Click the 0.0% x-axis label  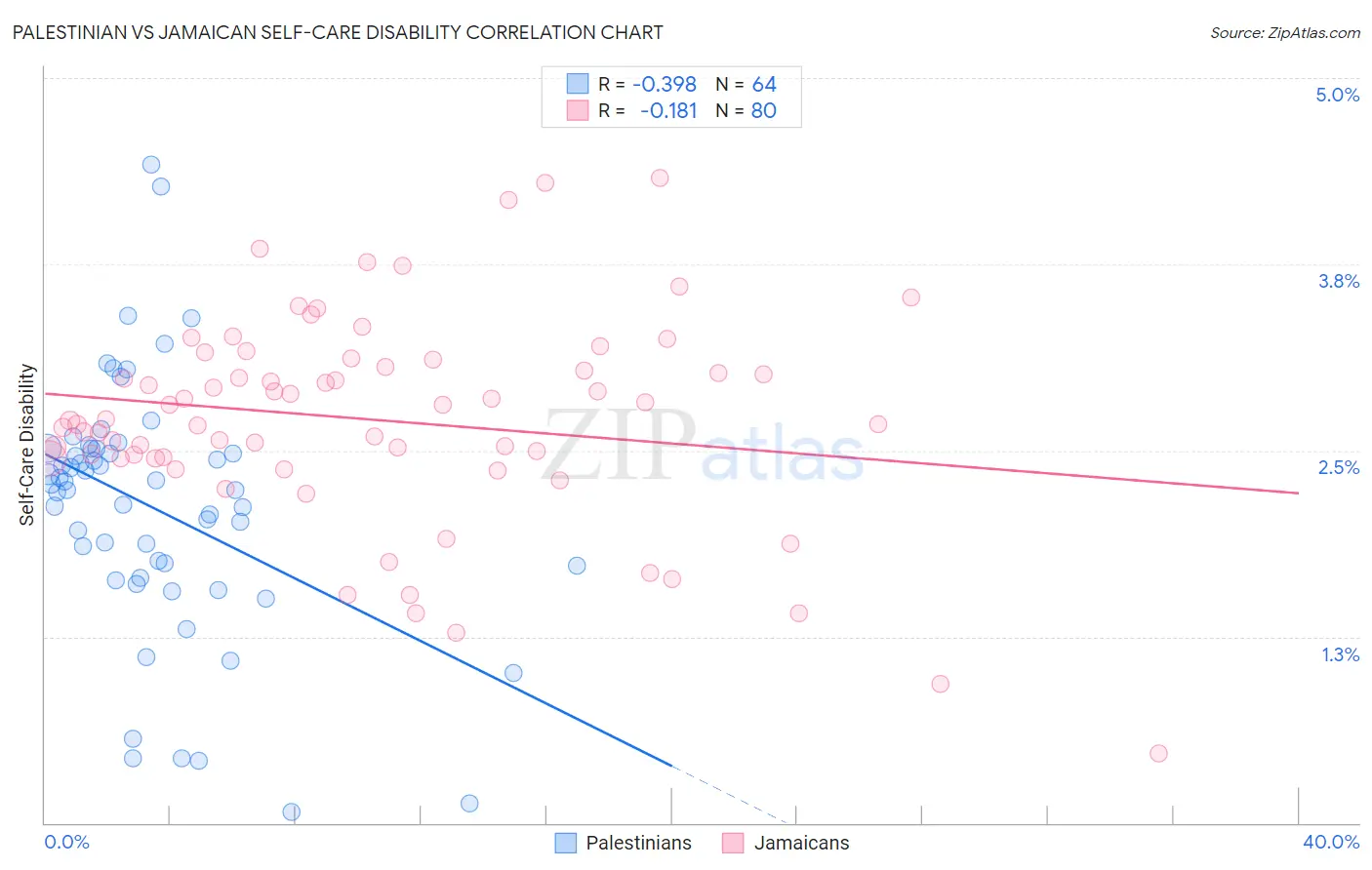66,842
